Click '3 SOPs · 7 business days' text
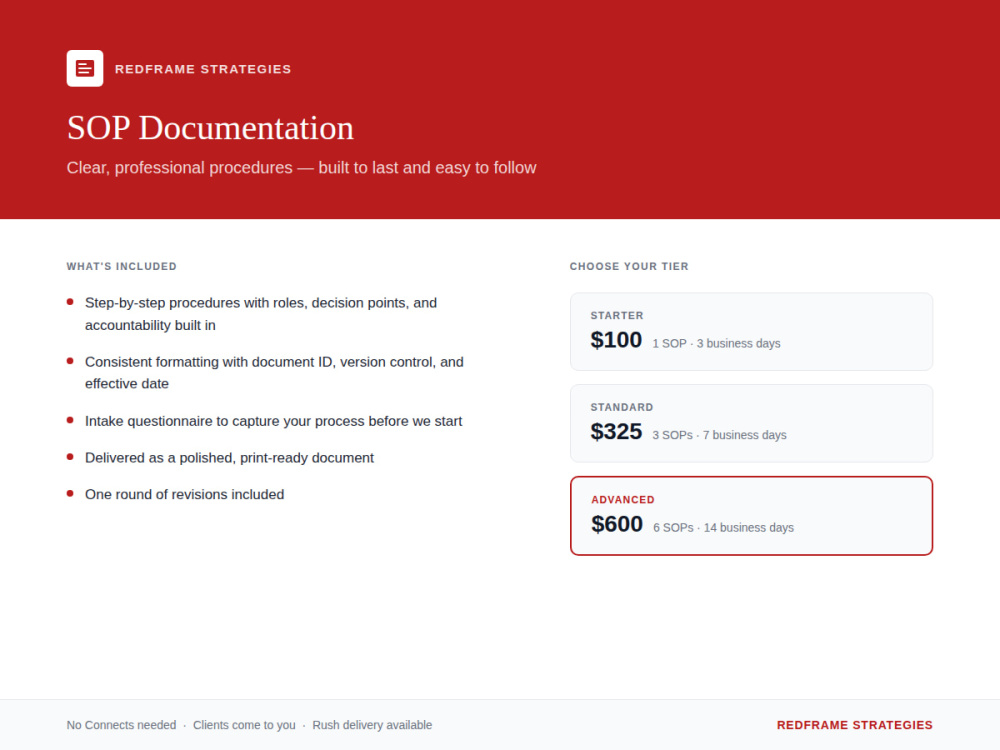This screenshot has height=750, width=1000. pyautogui.click(x=719, y=436)
